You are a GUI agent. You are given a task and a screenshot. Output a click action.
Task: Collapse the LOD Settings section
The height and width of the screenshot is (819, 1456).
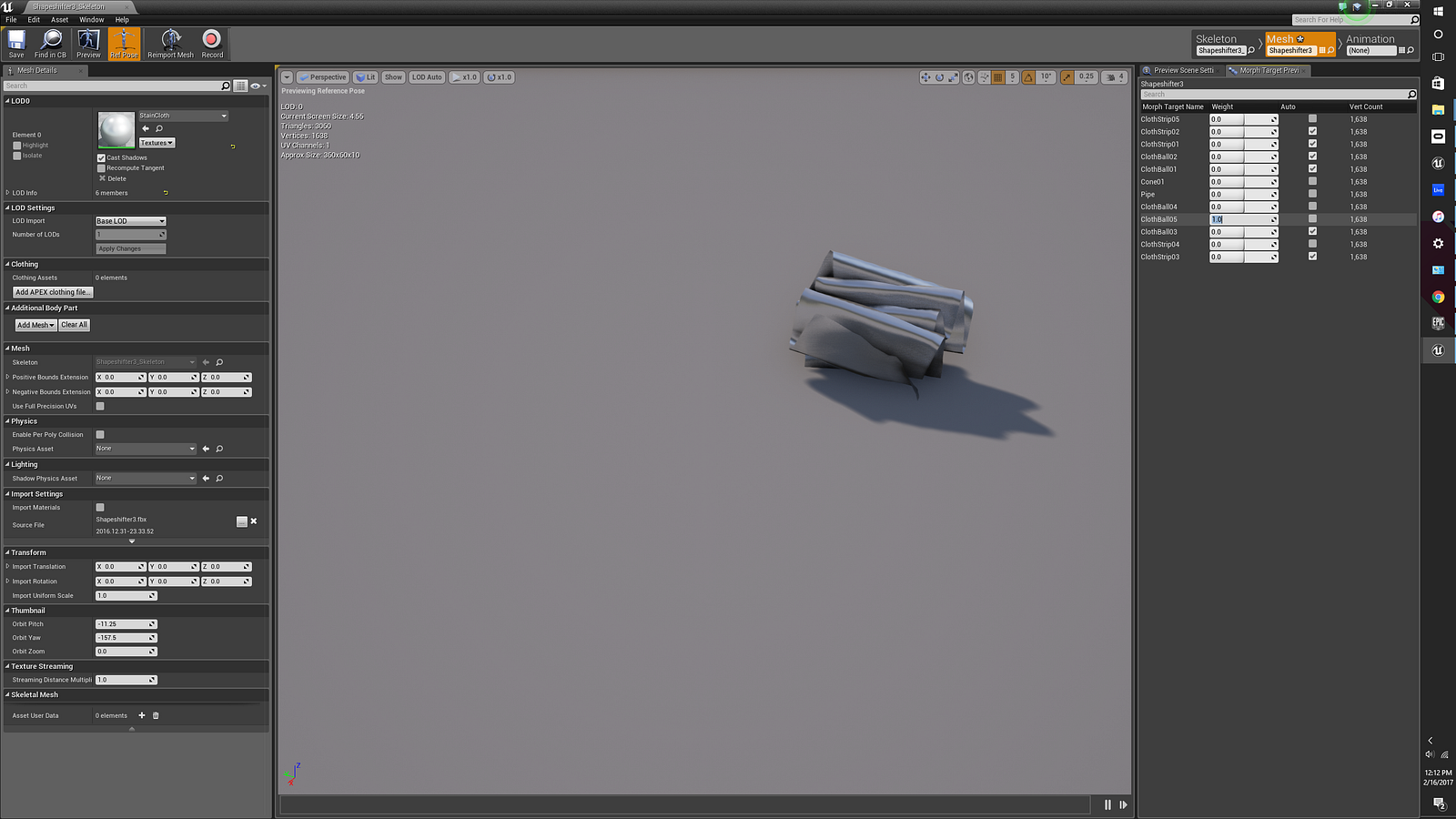click(7, 207)
